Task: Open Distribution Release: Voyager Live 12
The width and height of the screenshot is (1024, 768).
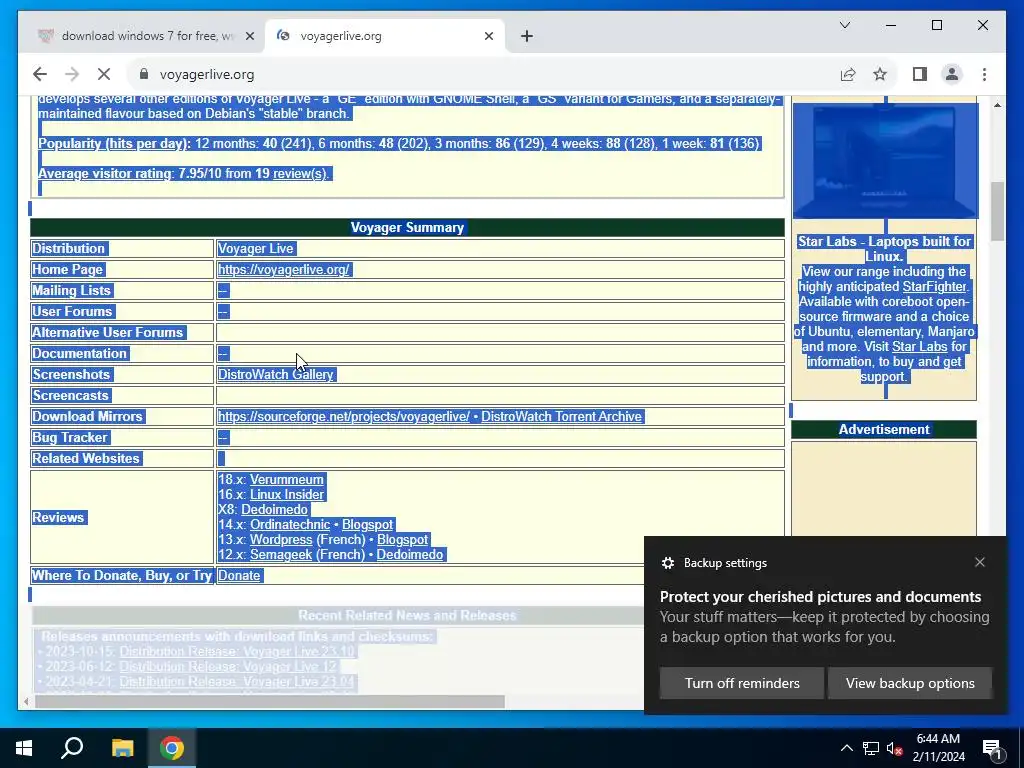Action: click(228, 666)
